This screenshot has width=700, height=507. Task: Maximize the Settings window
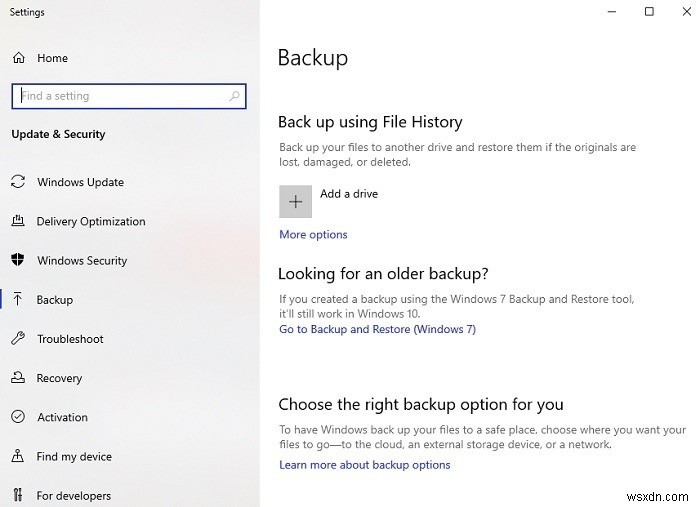tap(650, 12)
